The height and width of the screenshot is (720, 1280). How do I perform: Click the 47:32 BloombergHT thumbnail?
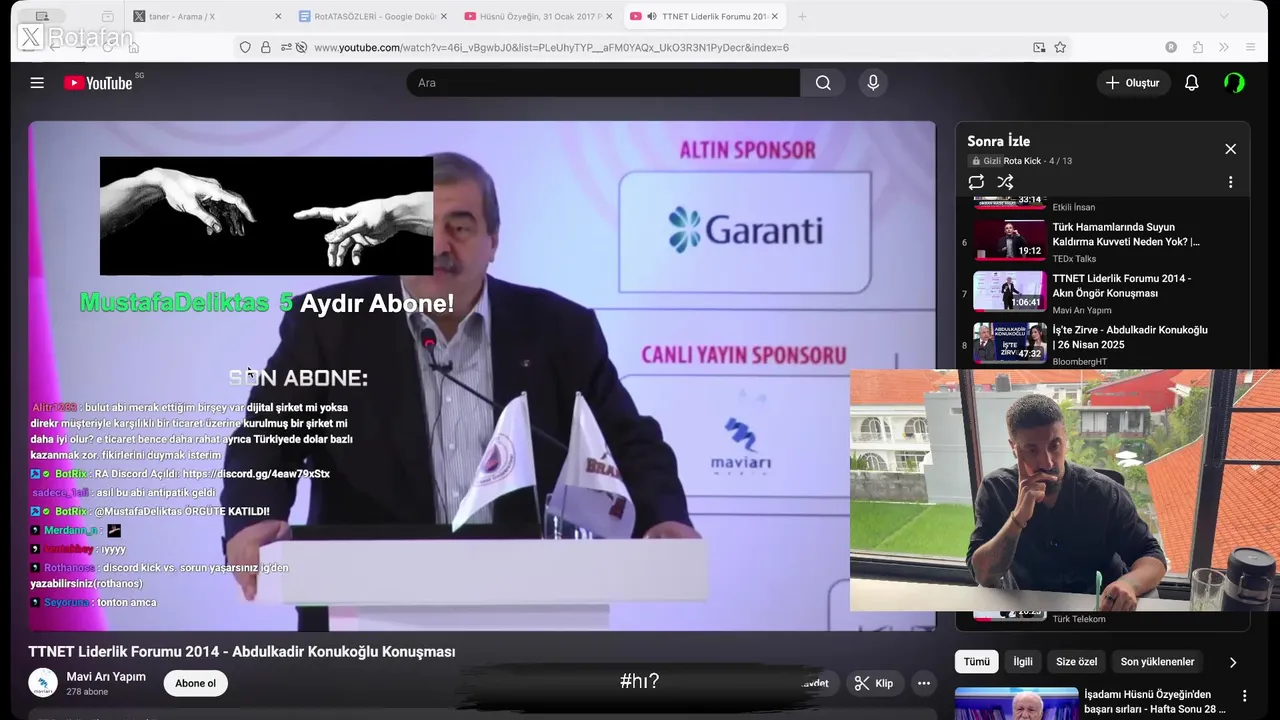(1010, 342)
